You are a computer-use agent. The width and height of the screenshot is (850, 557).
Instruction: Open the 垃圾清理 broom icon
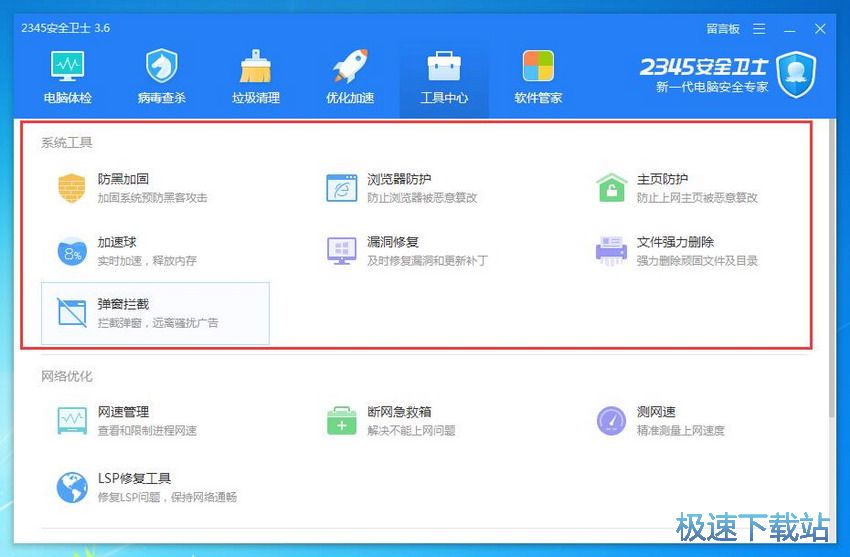click(x=255, y=66)
